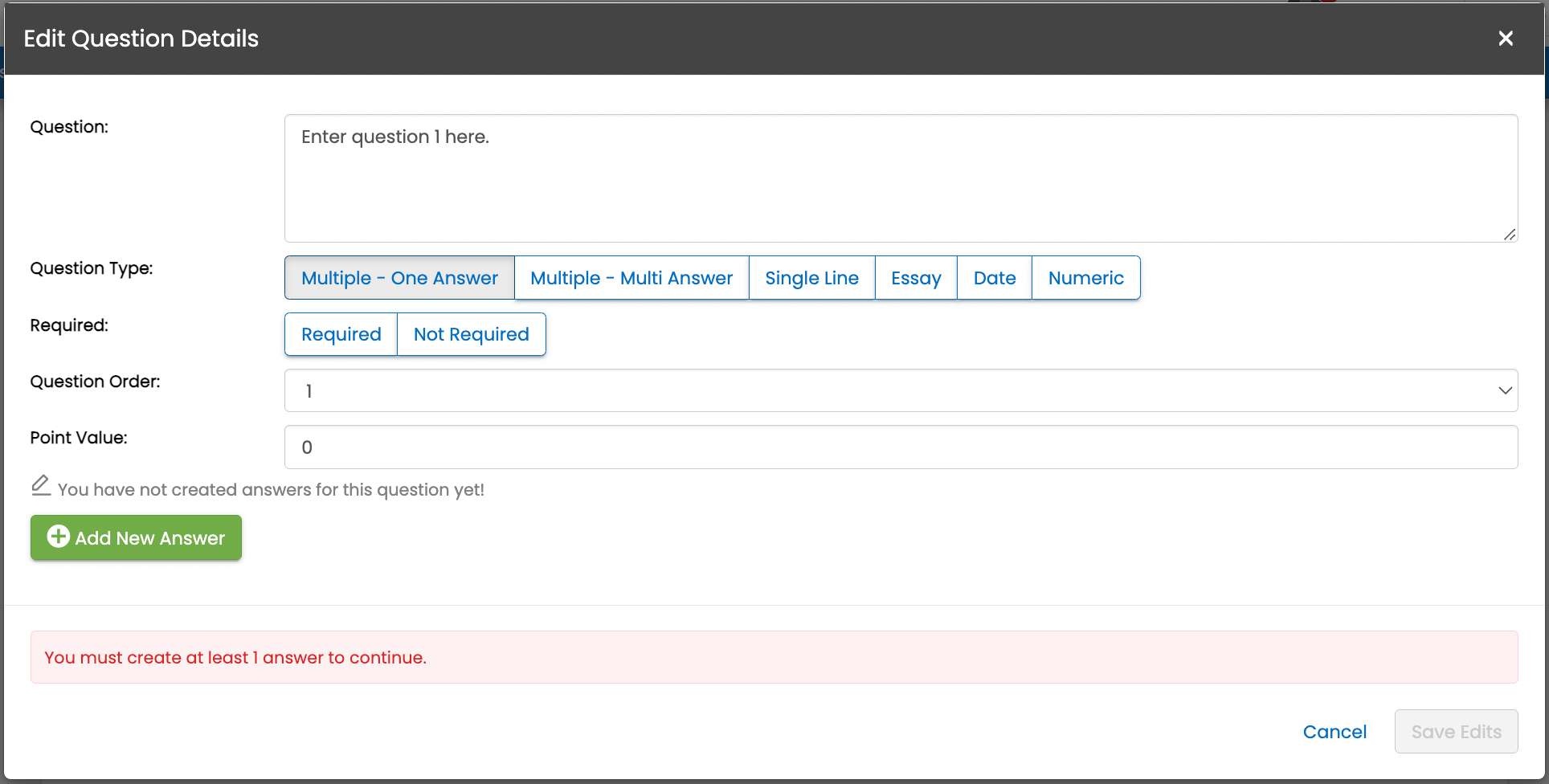The width and height of the screenshot is (1549, 784).
Task: Choose the Single Line question type
Action: pos(811,278)
